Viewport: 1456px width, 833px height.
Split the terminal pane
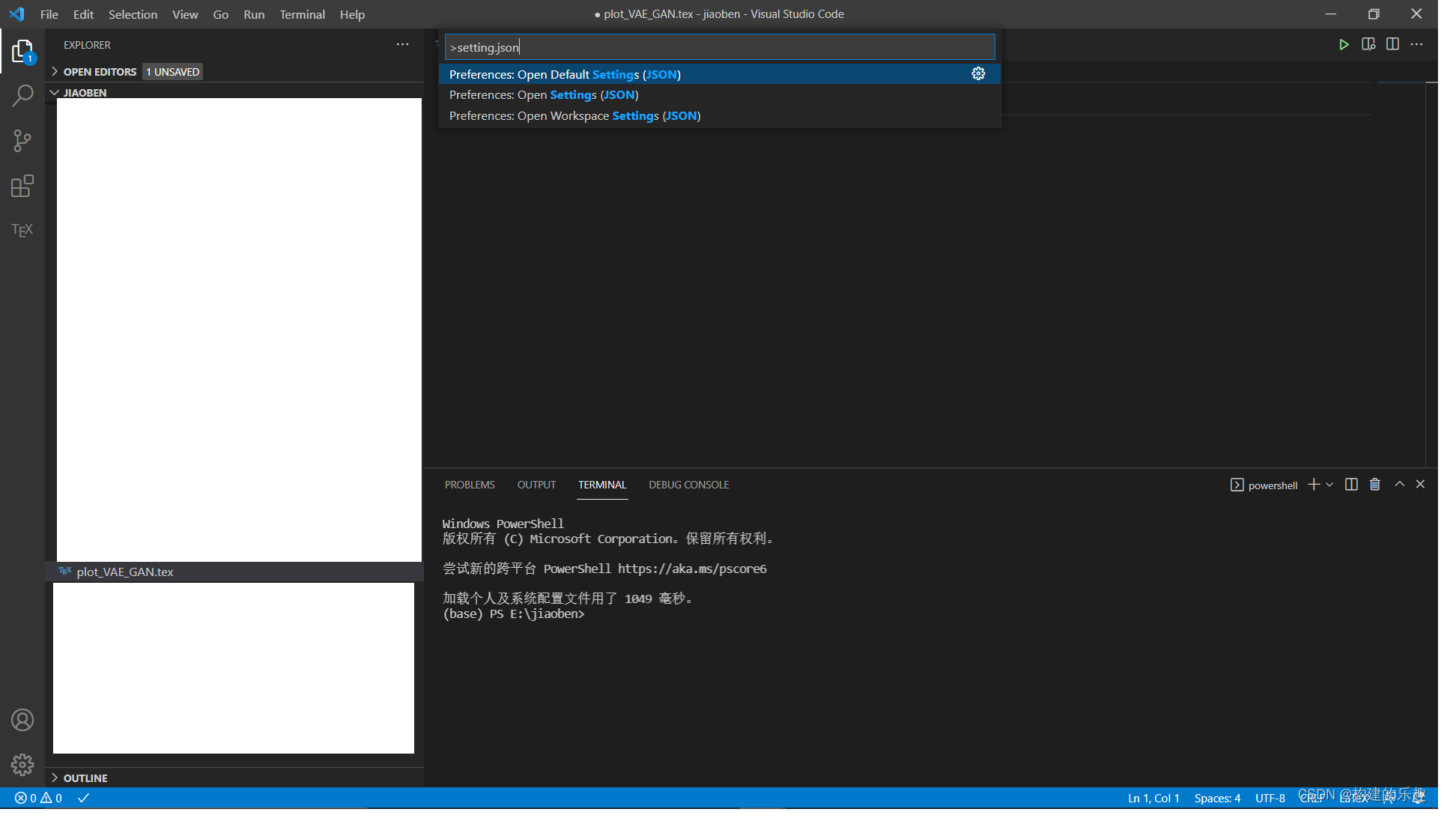pos(1351,485)
